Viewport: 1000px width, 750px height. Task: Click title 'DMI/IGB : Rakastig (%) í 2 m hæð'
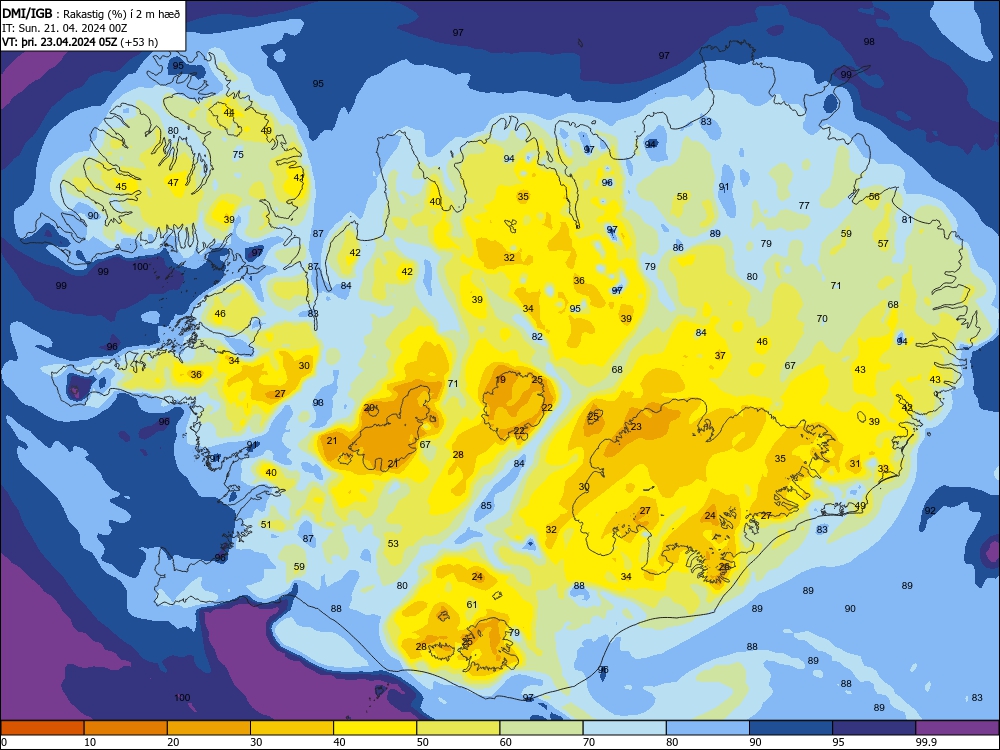click(91, 13)
